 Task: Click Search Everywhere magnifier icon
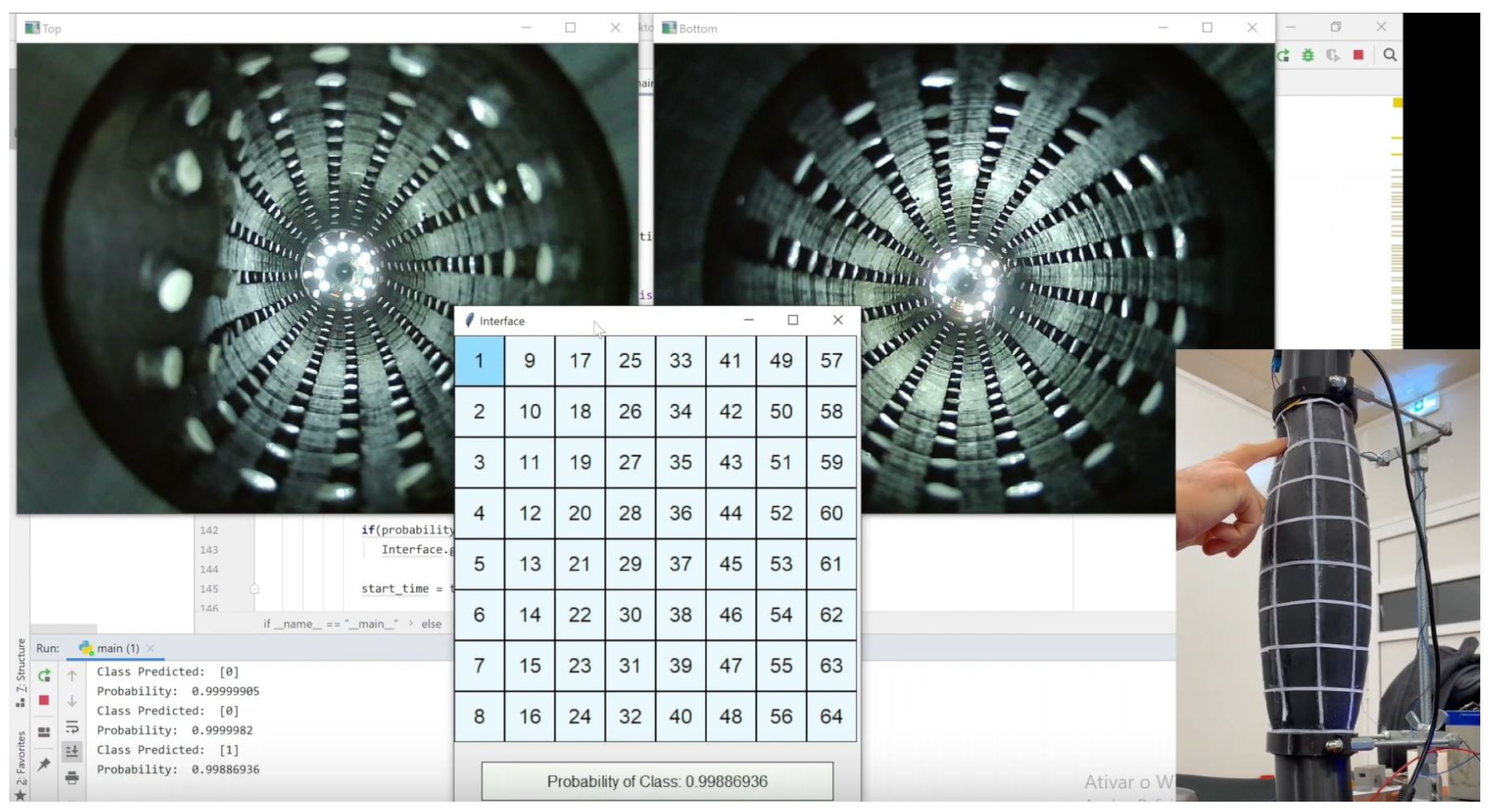[1389, 56]
